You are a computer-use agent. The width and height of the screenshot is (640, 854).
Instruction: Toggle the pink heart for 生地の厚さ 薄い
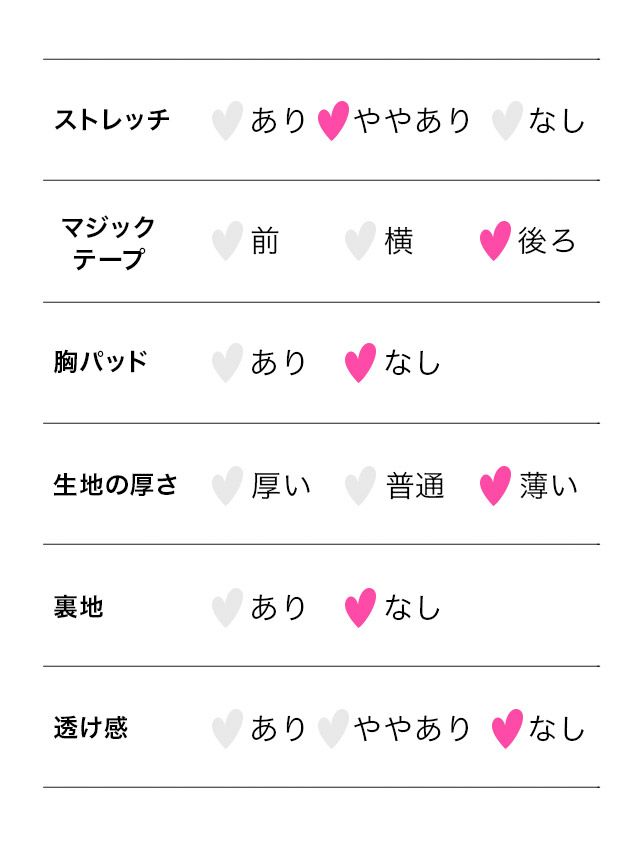(495, 485)
